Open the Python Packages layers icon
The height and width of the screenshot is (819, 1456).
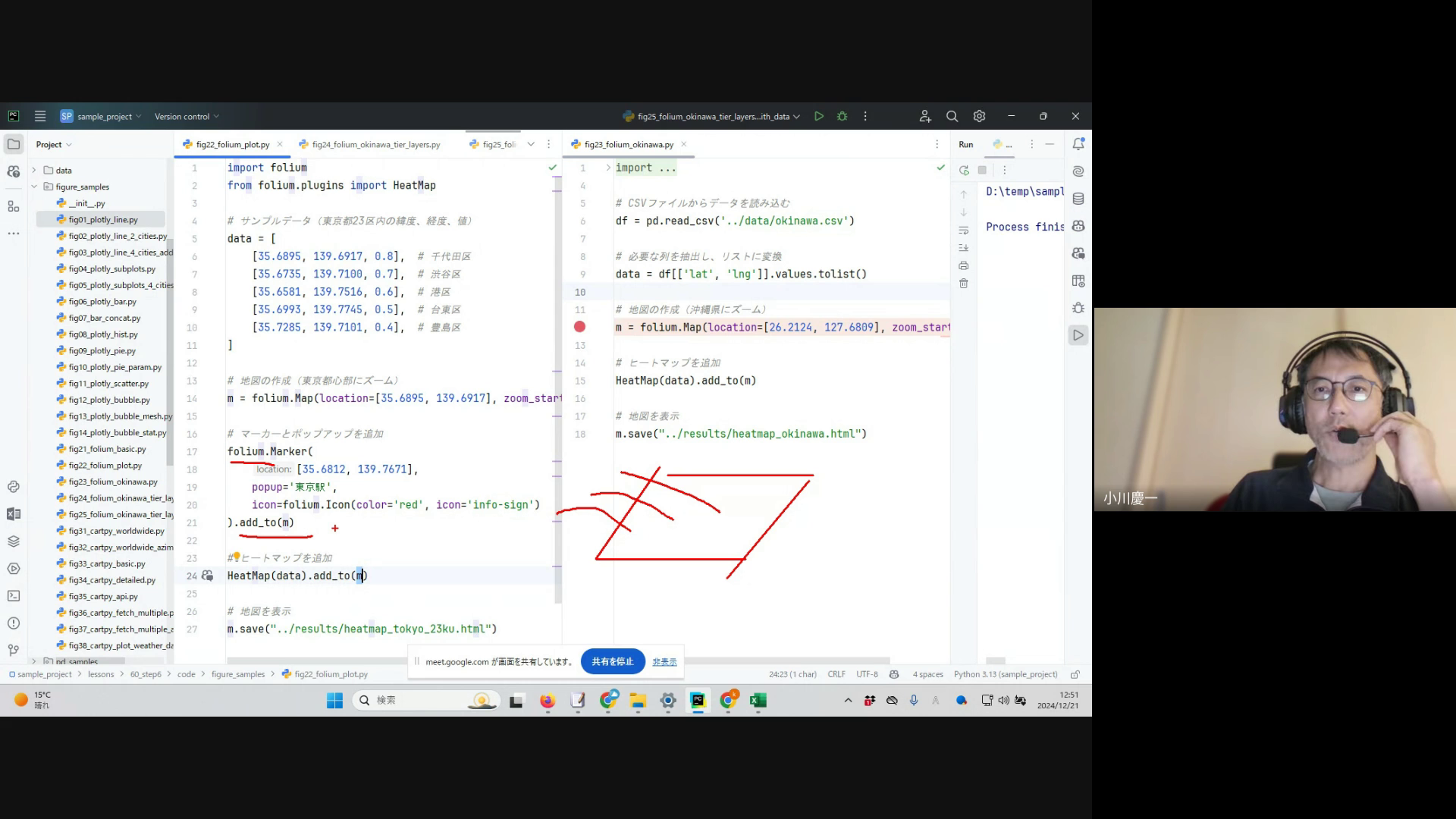click(x=13, y=541)
